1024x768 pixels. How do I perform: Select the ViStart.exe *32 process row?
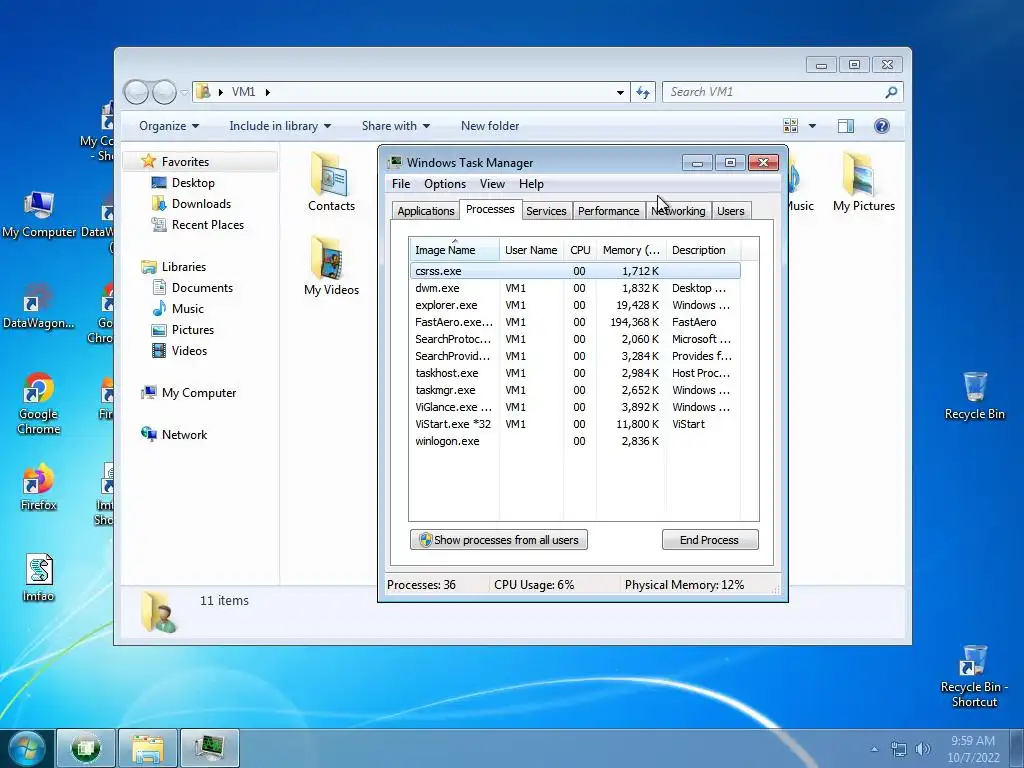[575, 424]
